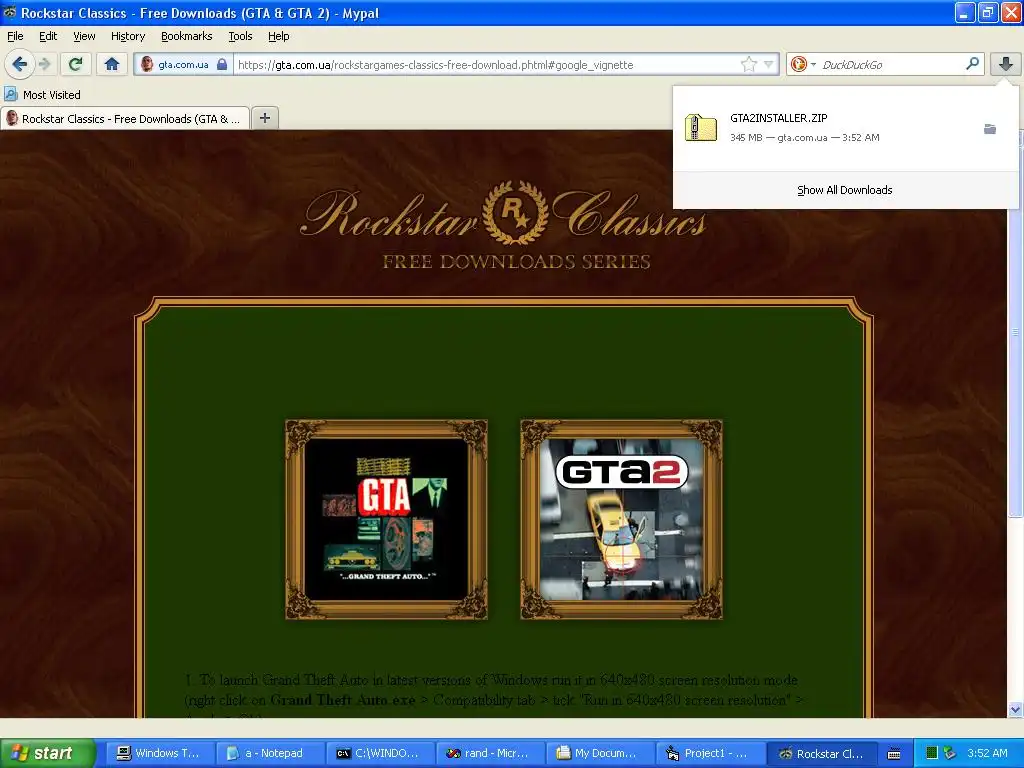Click Show All Downloads
The height and width of the screenshot is (768, 1024).
click(844, 190)
